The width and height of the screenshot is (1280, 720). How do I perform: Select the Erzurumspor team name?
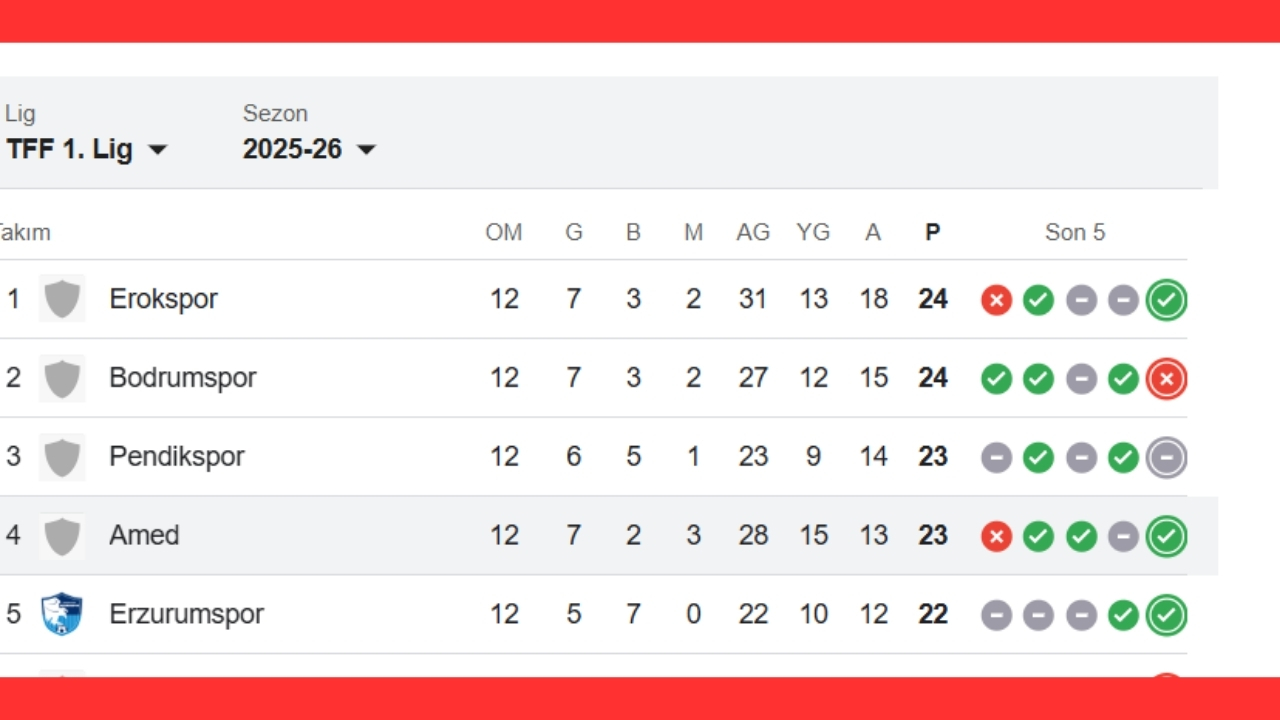coord(186,614)
